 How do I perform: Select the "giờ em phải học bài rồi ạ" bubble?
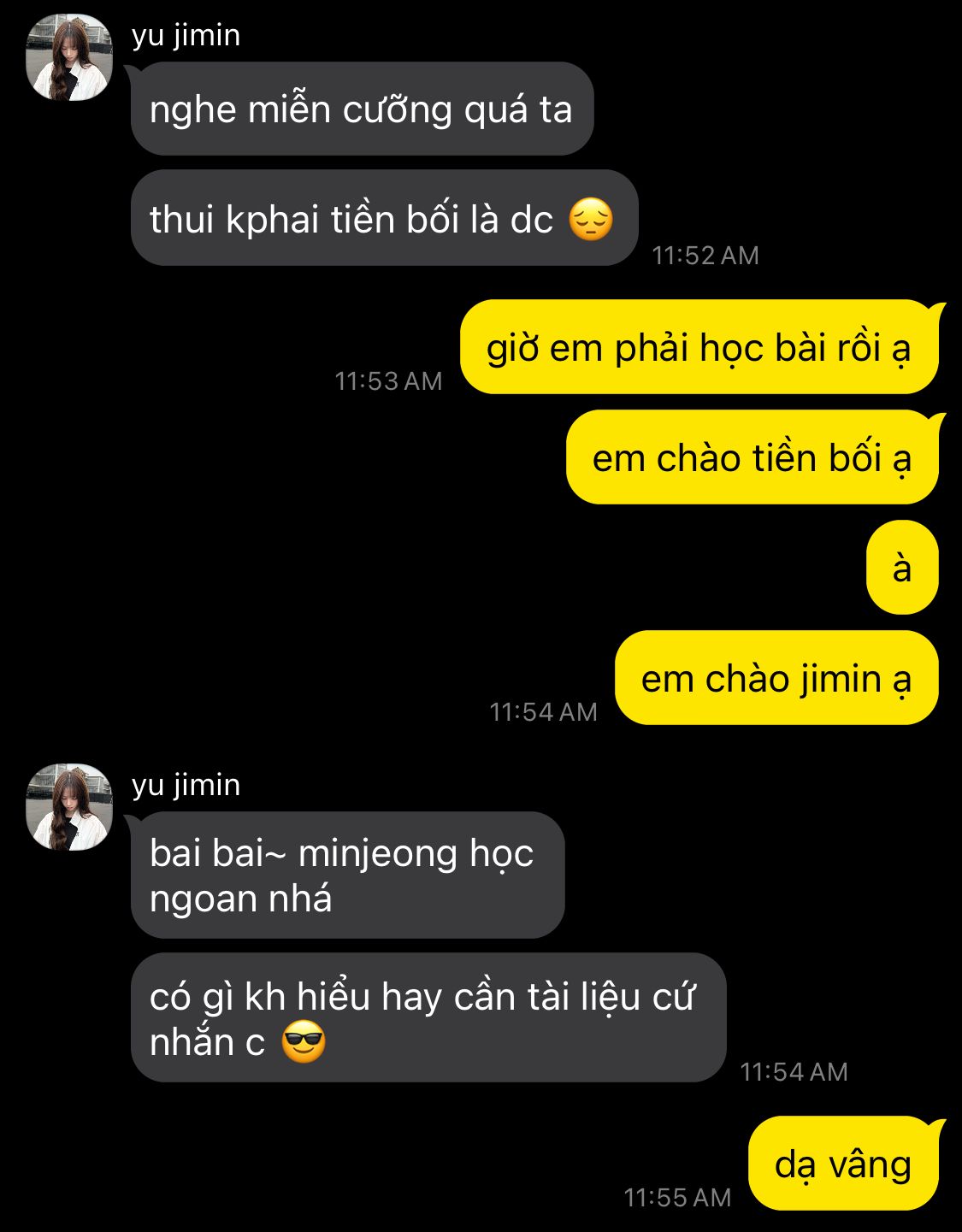coord(699,347)
